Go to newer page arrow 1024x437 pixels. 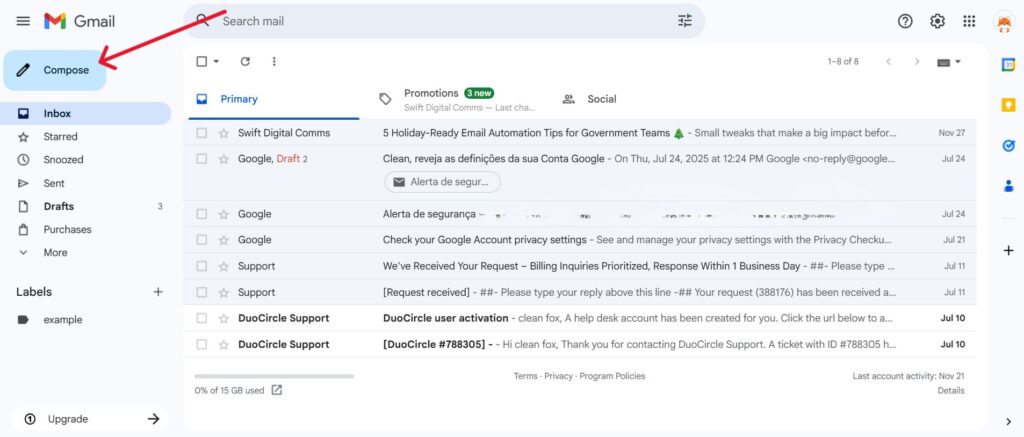(x=888, y=61)
